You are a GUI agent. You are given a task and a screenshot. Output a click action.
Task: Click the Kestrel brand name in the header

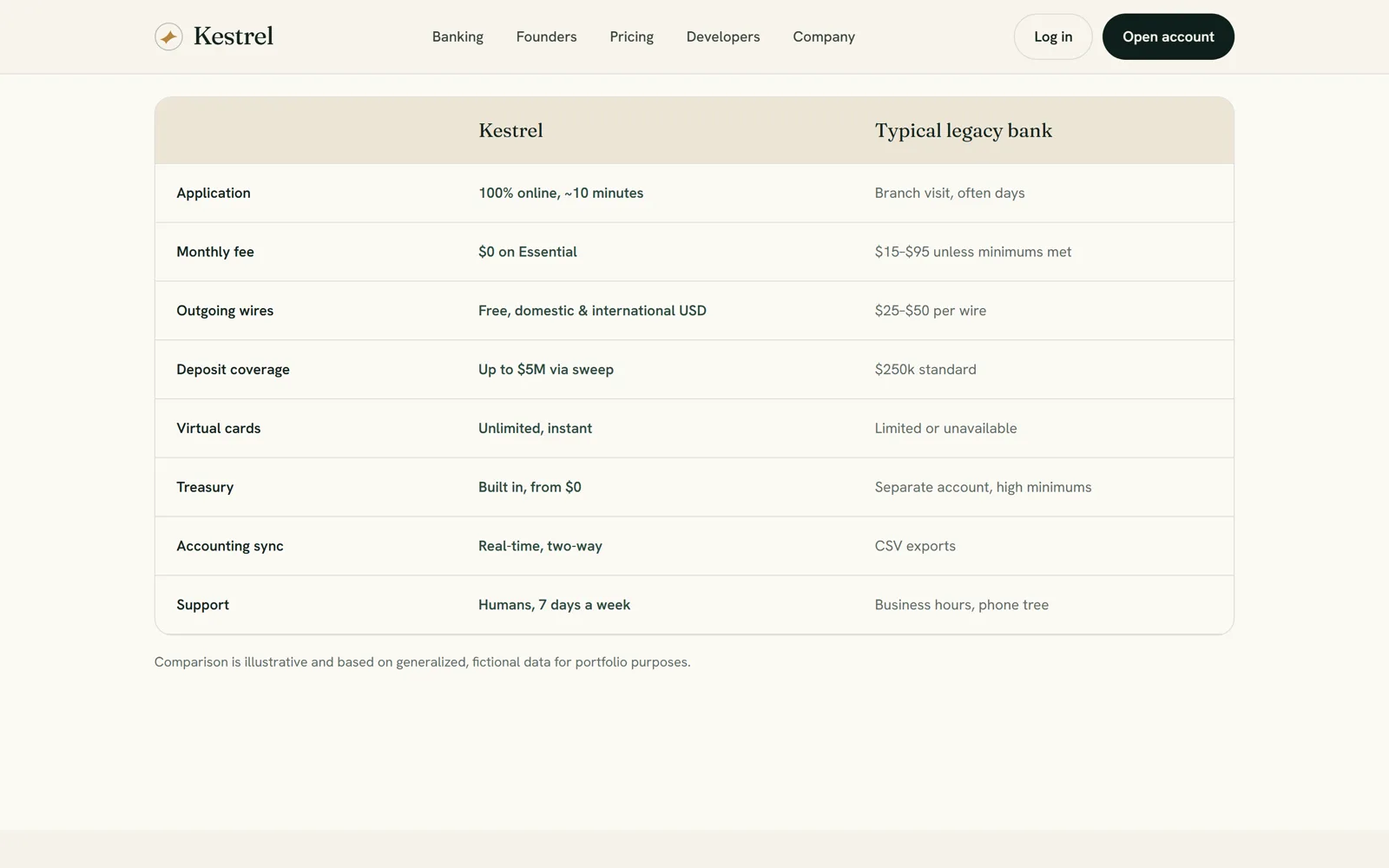pyautogui.click(x=234, y=36)
